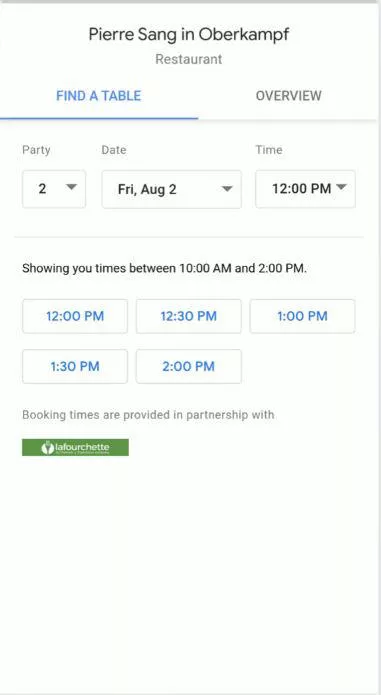Click the Party label
381x695 pixels.
36,150
